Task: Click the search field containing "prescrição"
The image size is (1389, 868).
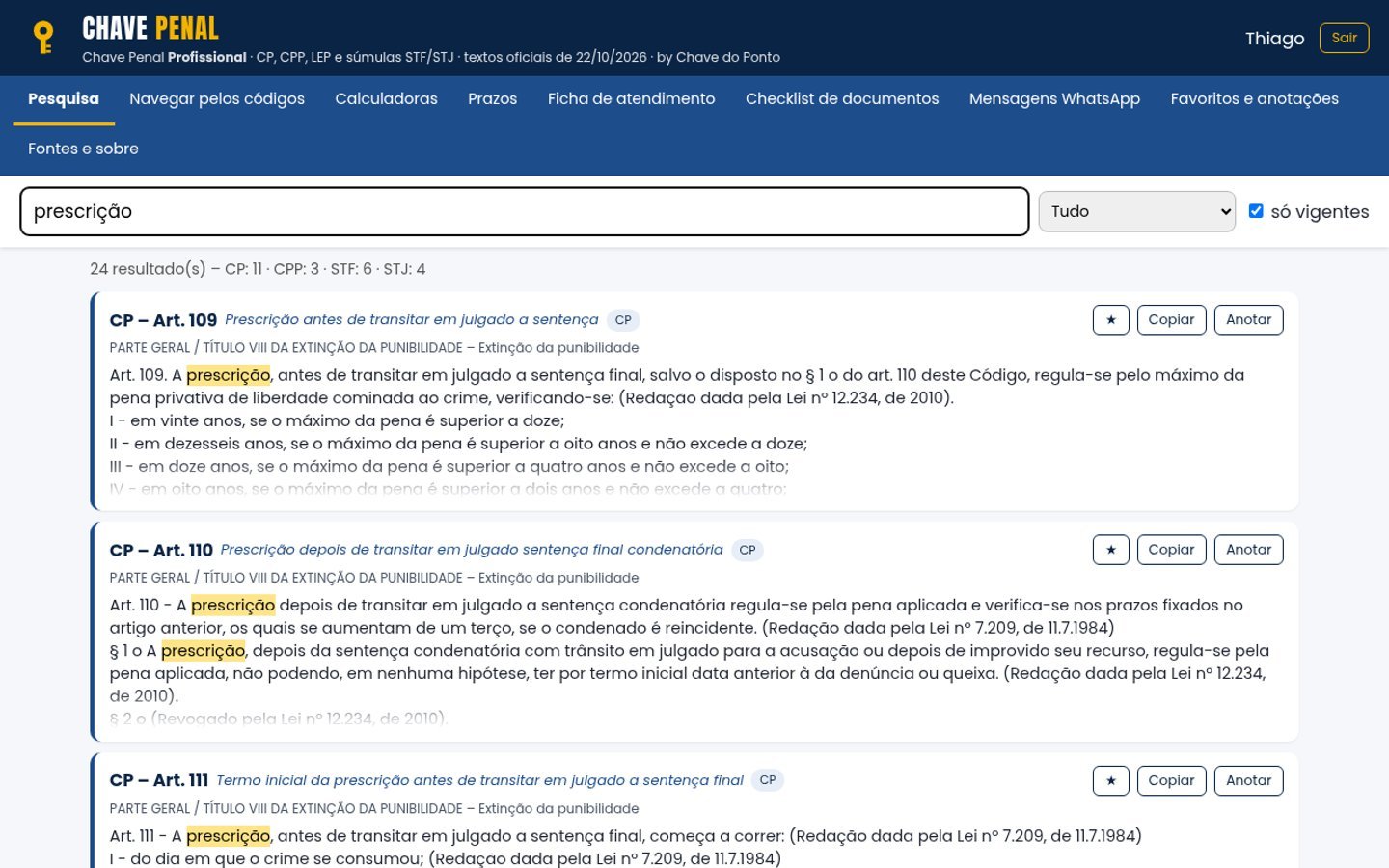Action: [525, 211]
